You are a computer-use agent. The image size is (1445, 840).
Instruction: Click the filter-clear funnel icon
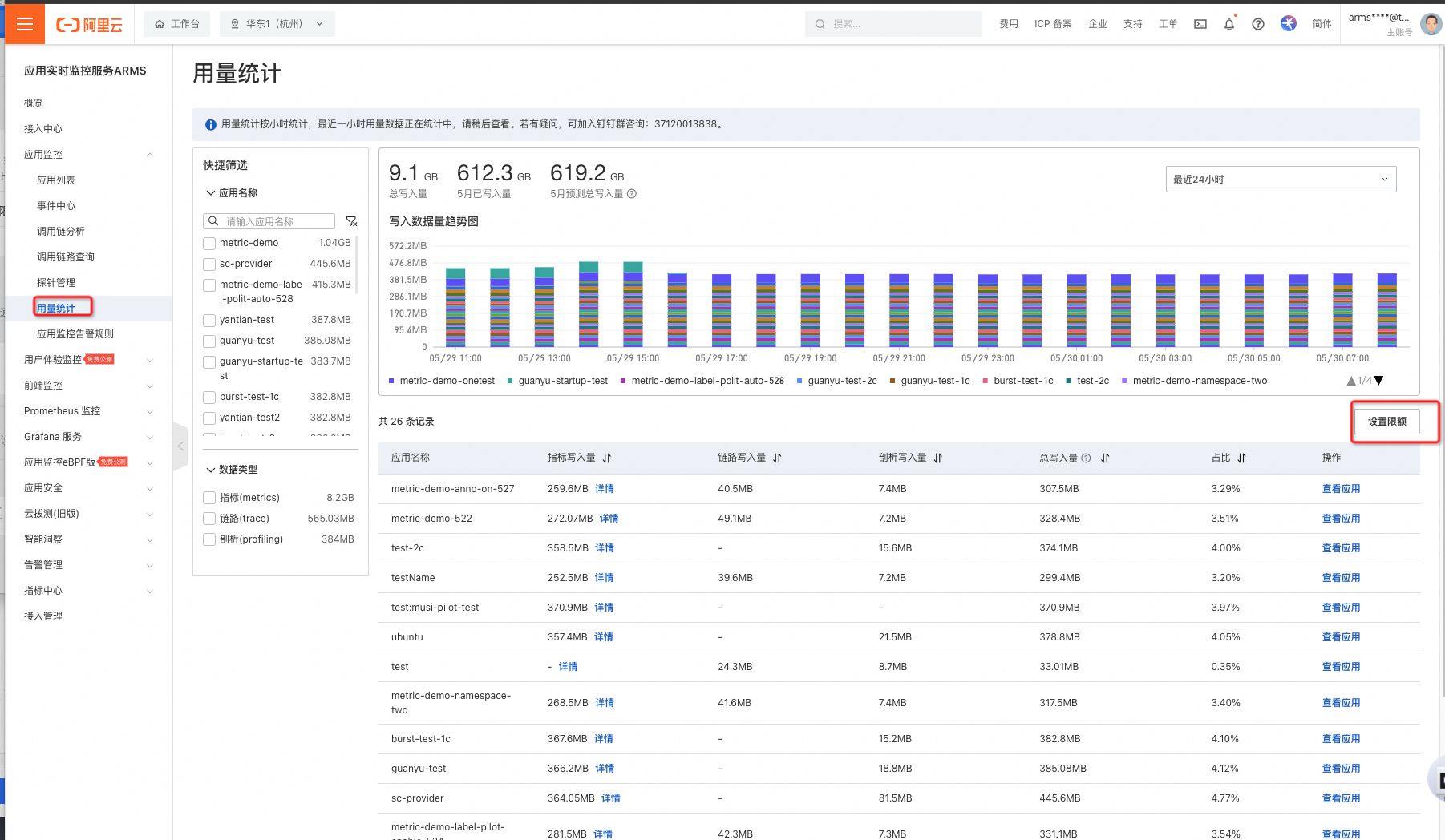point(351,221)
